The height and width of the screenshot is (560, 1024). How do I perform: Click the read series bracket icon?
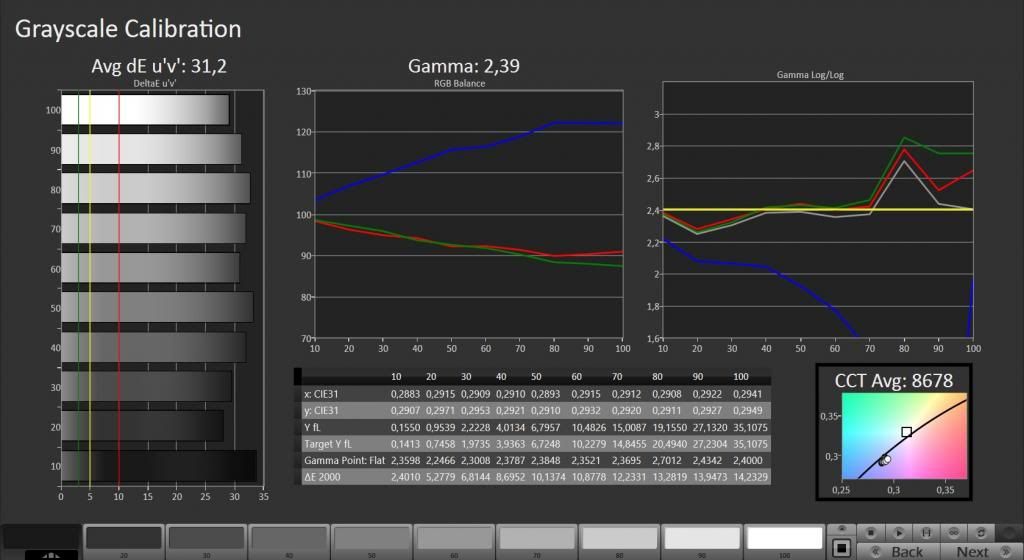click(x=926, y=533)
